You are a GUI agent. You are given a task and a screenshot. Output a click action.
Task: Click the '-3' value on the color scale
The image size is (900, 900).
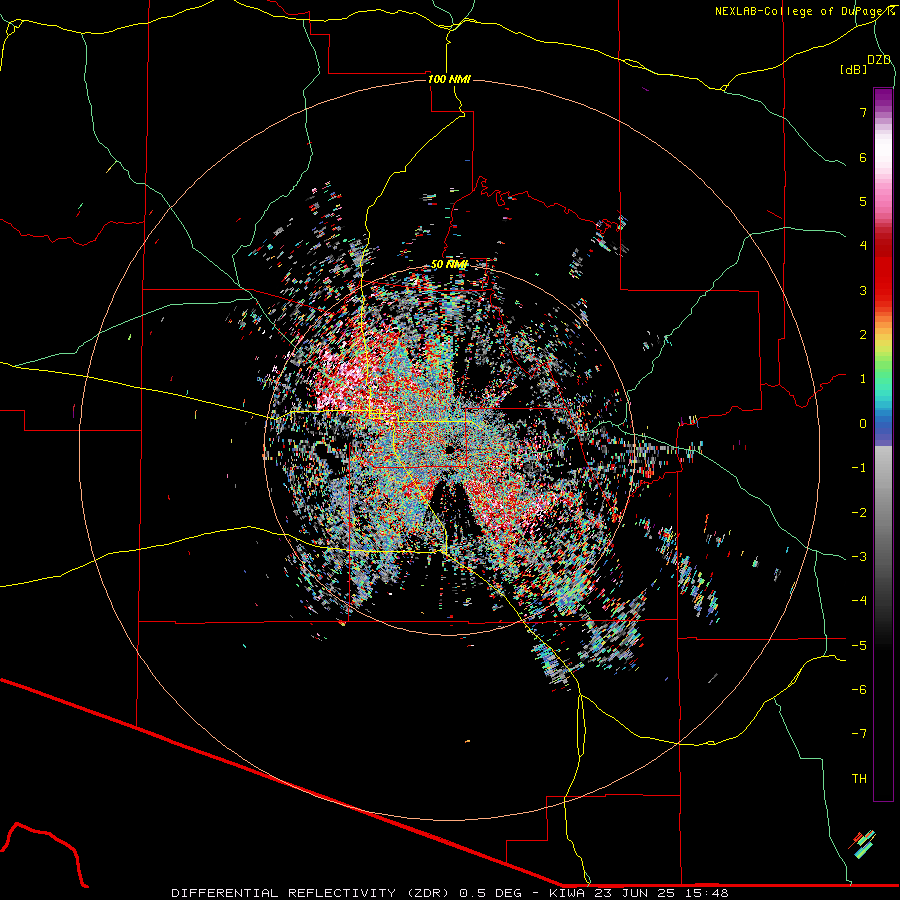[x=859, y=557]
